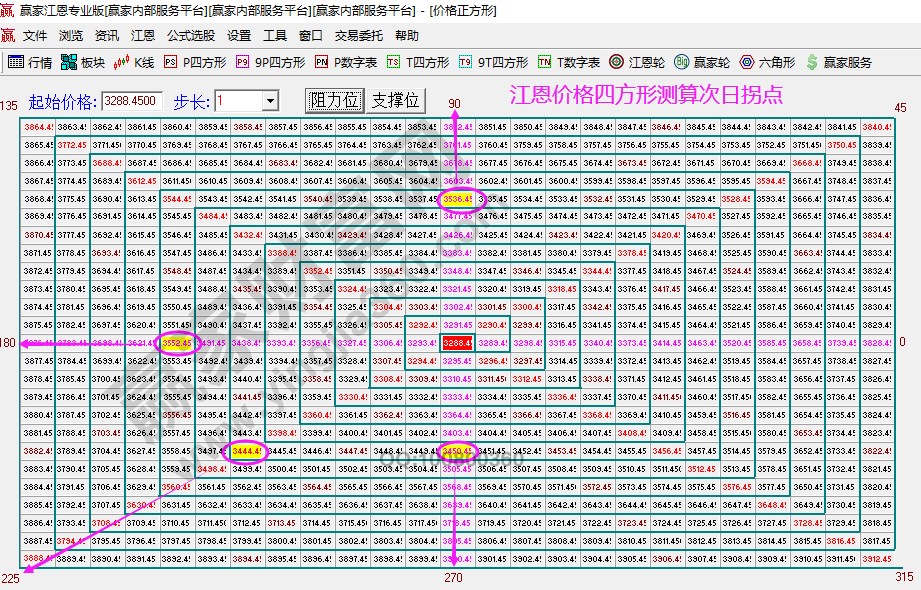
Task: Select the highlighted center price cell 3288.45
Action: [456, 343]
